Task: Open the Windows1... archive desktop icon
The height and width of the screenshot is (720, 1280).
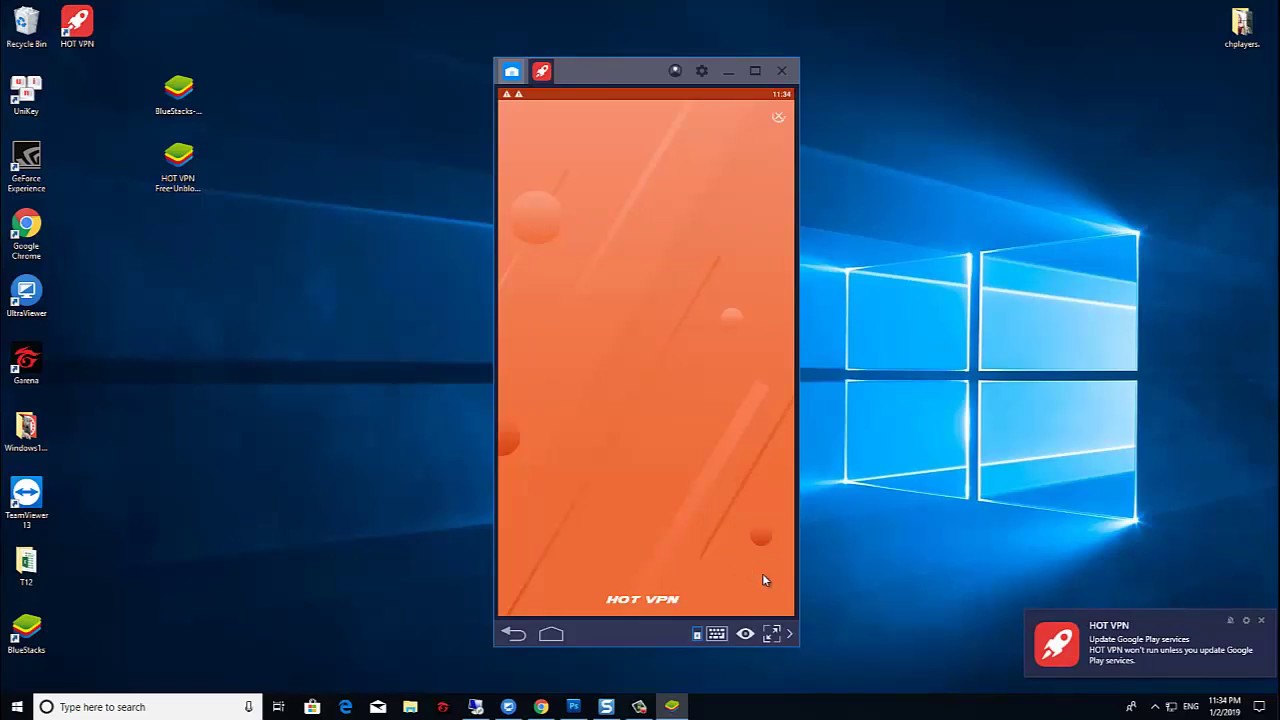Action: tap(26, 433)
